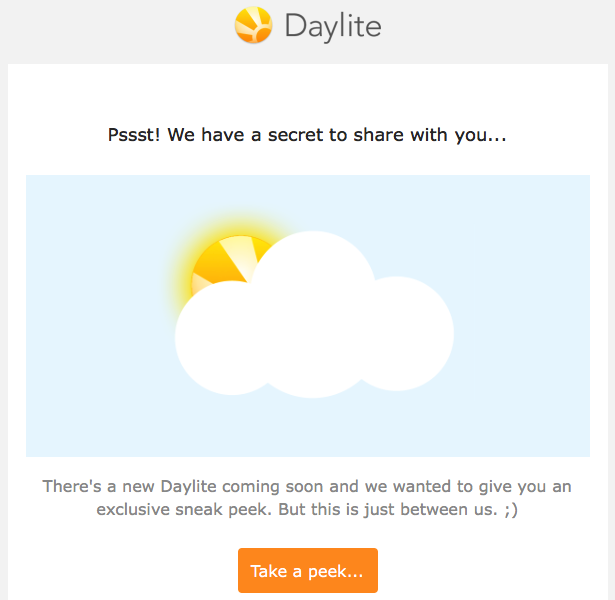Click the 'There's a new Daylite coming soon' line
The height and width of the screenshot is (600, 615).
point(307,487)
